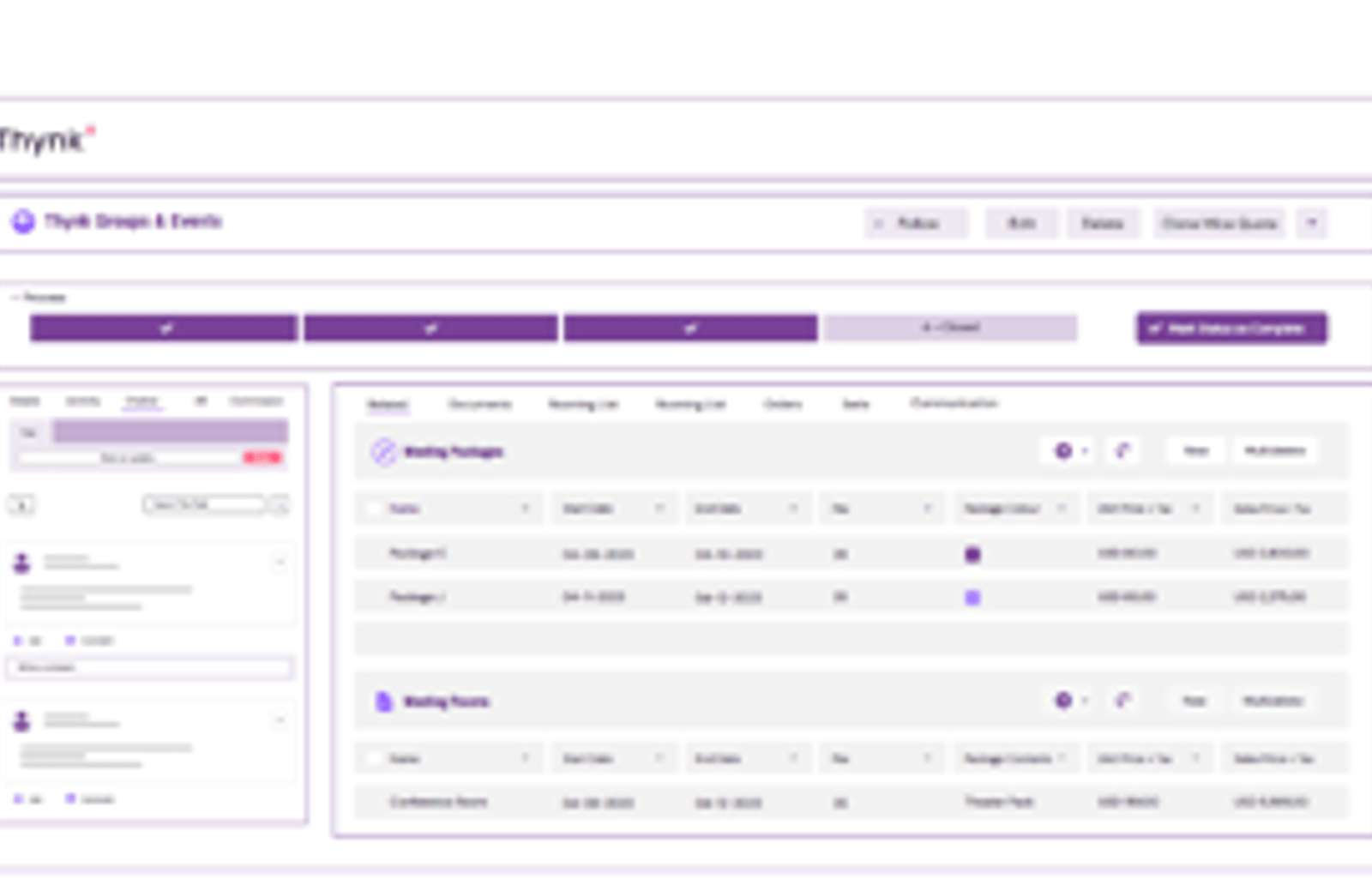This screenshot has width=1372, height=885.
Task: Tick the select-all checkbox in the Meeting Rooms table
Action: click(x=374, y=758)
